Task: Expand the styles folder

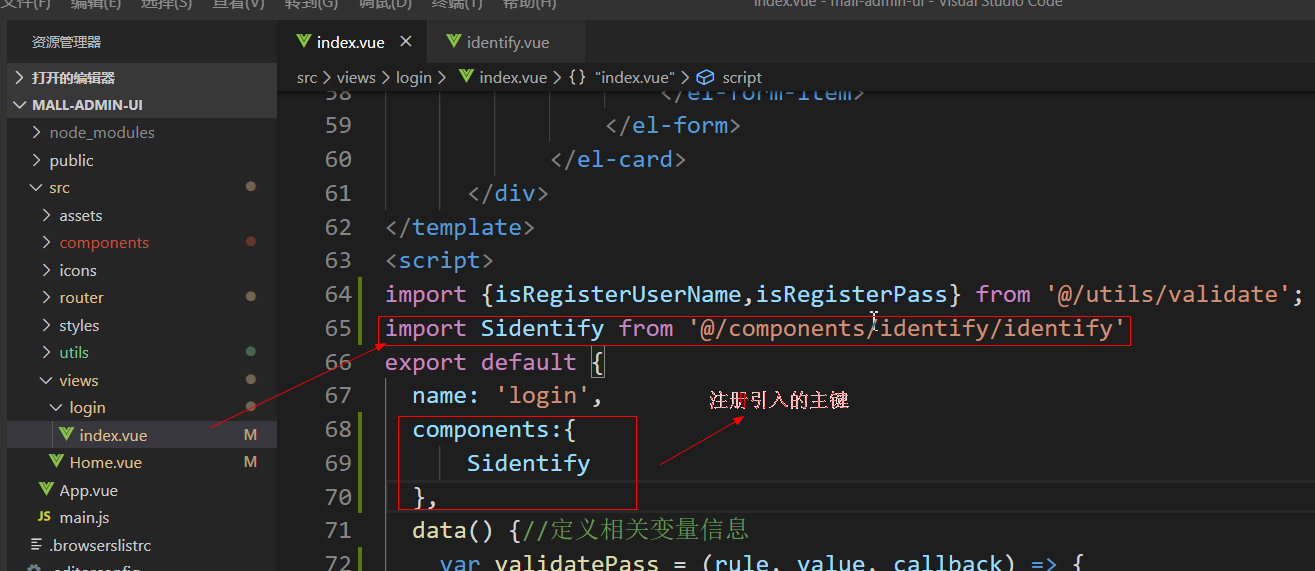Action: pos(47,325)
